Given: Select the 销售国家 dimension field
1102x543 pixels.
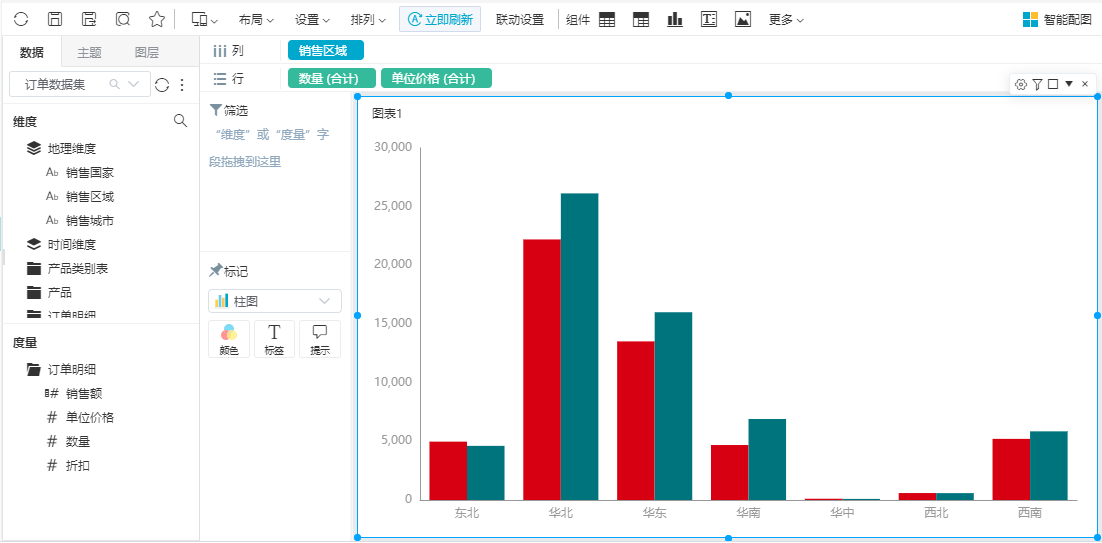Looking at the screenshot, I should click(x=89, y=173).
